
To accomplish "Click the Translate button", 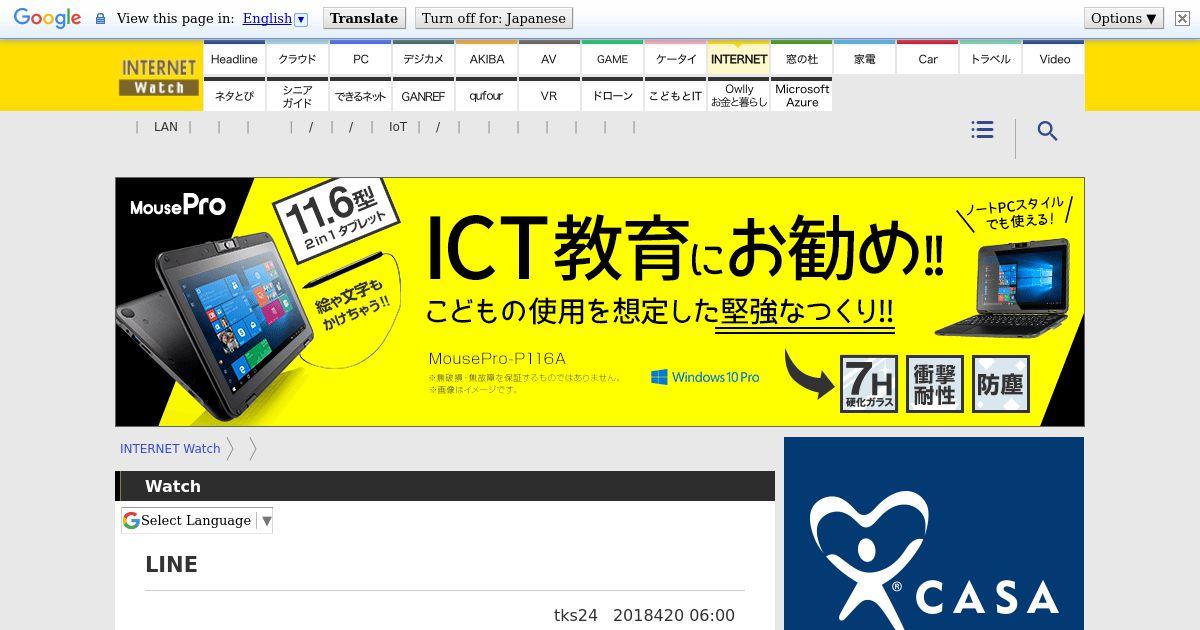I will (364, 18).
